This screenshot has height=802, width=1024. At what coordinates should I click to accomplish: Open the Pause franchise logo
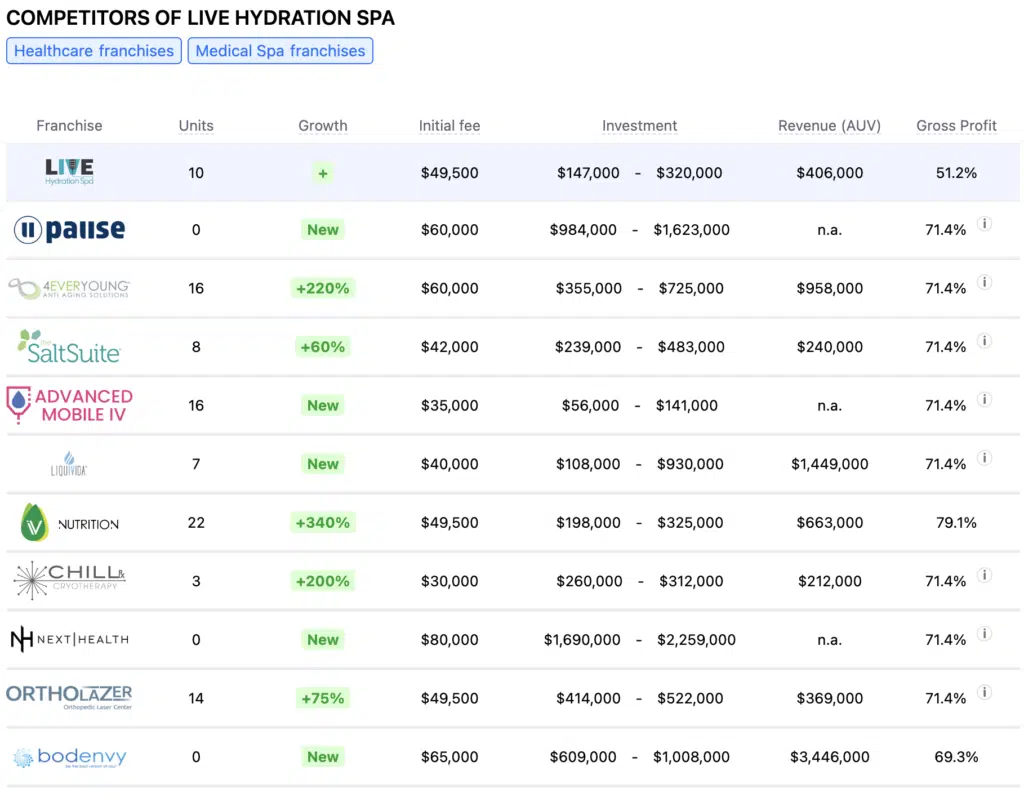69,230
